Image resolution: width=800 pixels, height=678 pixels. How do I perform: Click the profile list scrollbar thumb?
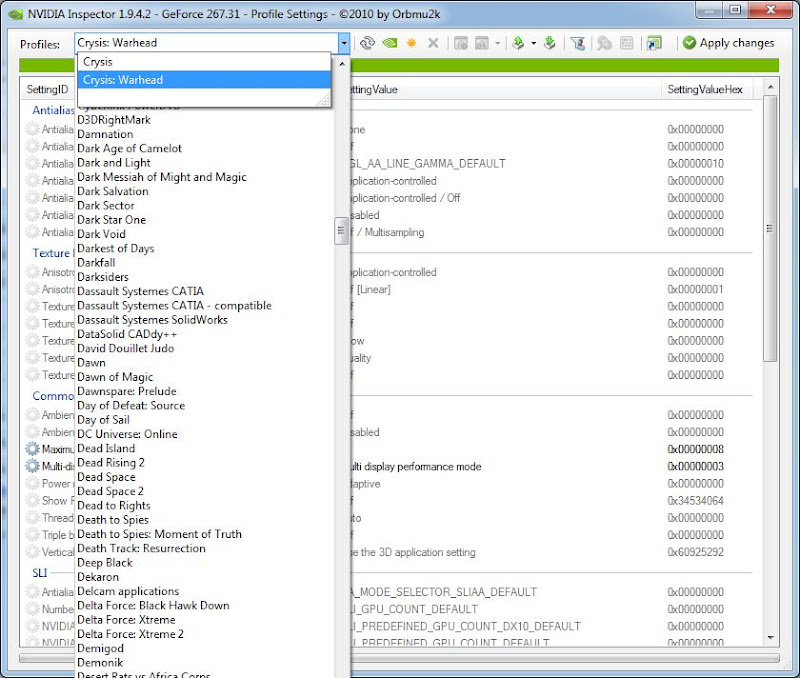click(341, 231)
